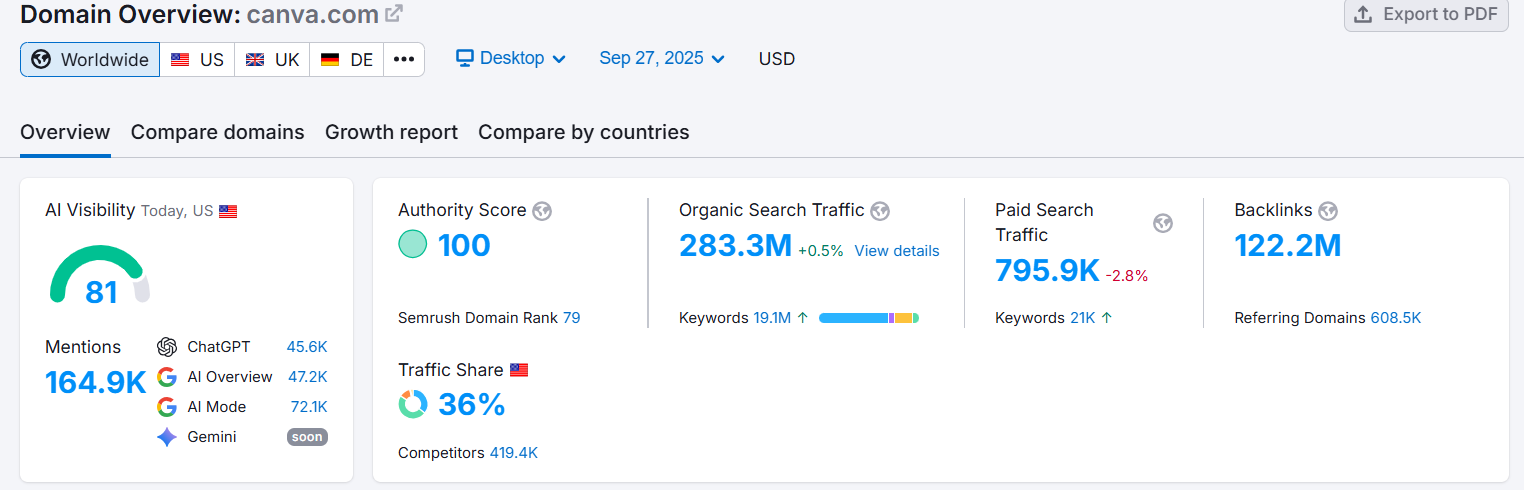Click globe icon beside Organic Search Traffic

click(x=880, y=211)
